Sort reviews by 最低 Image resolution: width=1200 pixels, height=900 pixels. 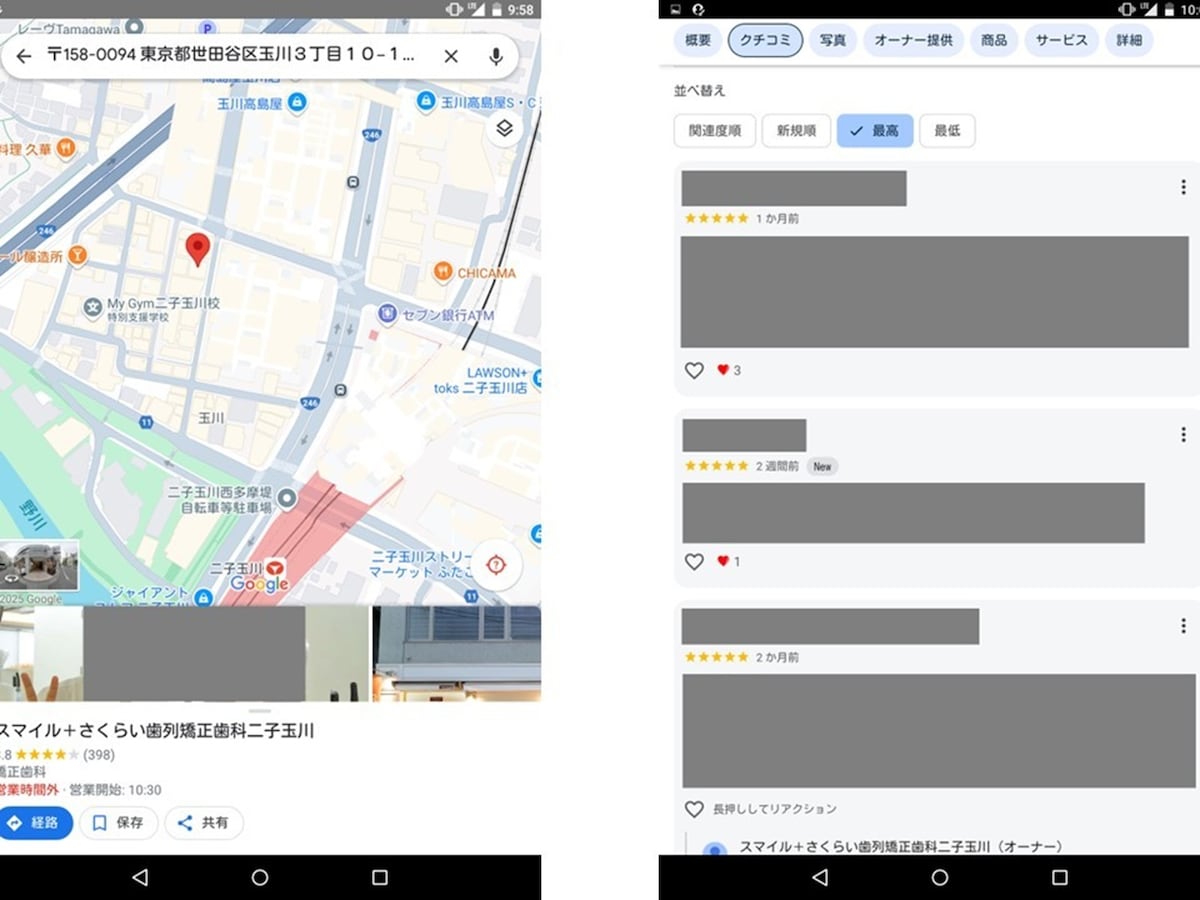click(947, 131)
